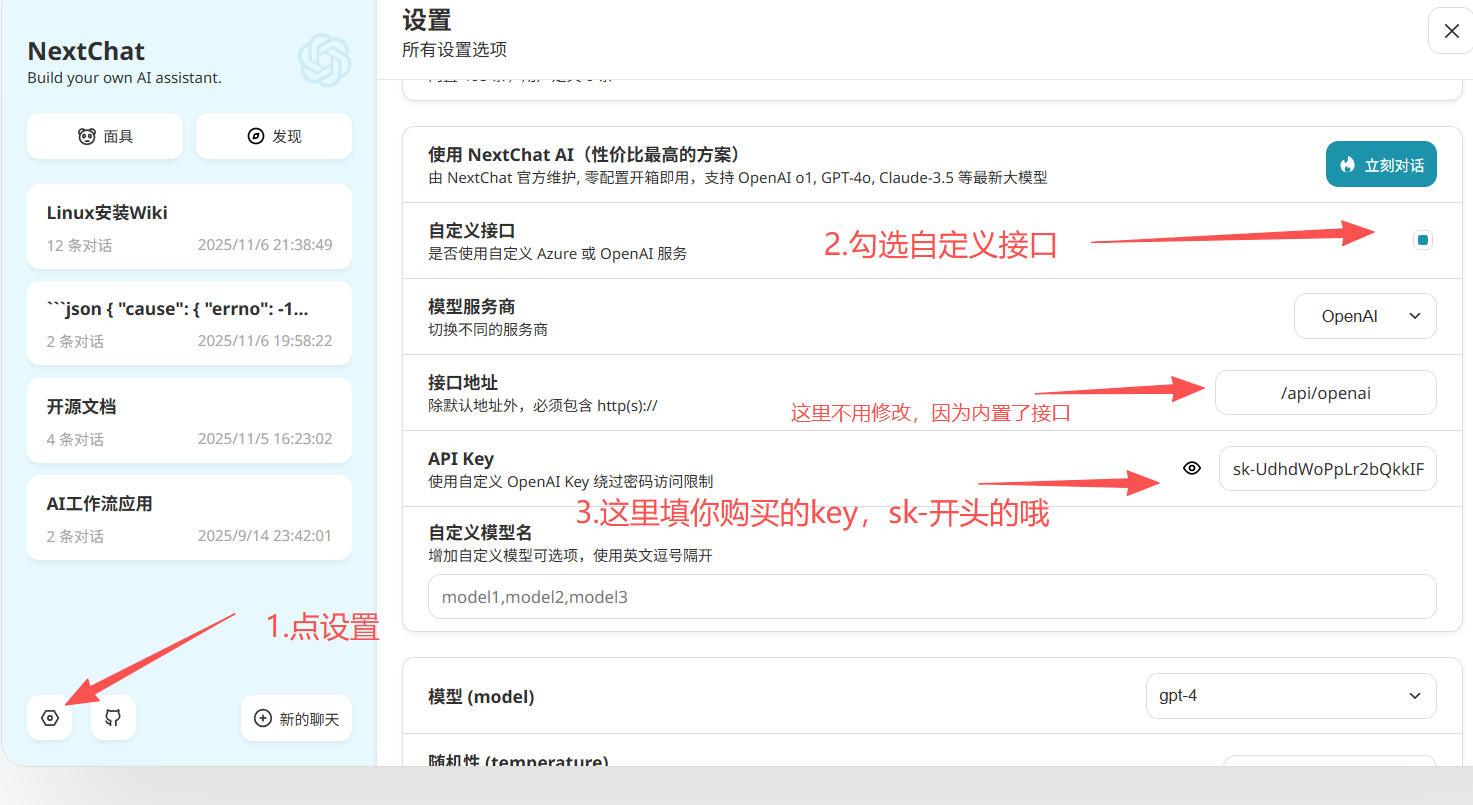Open settings via the gear icon
The height and width of the screenshot is (805, 1473).
(x=50, y=718)
